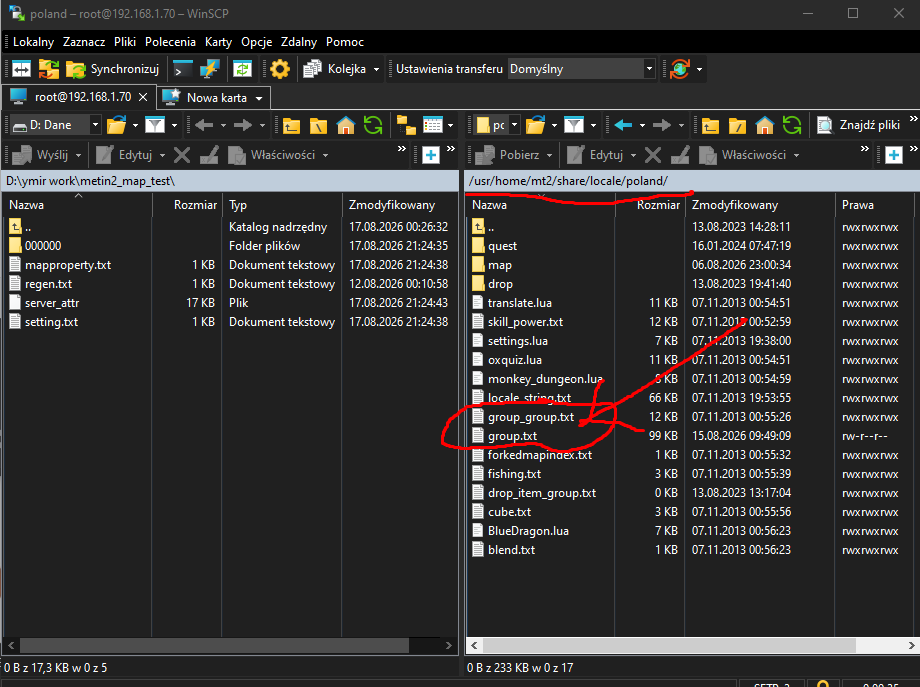Click the local panel new file plus icon
920x687 pixels.
(x=431, y=155)
